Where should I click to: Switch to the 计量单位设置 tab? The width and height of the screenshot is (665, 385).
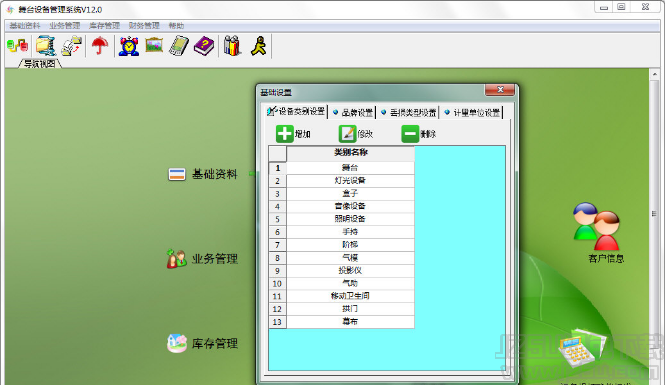click(472, 112)
